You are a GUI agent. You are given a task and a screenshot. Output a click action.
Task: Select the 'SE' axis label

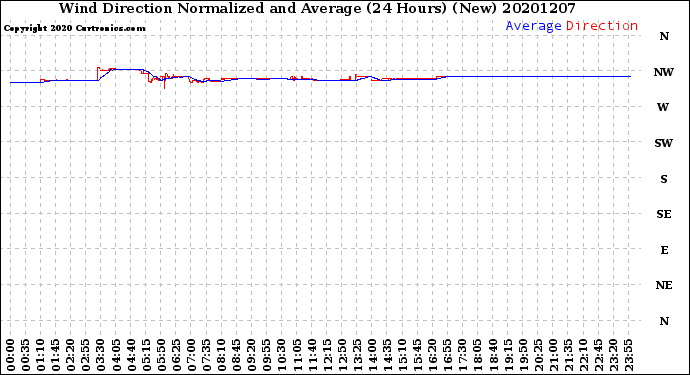[664, 214]
